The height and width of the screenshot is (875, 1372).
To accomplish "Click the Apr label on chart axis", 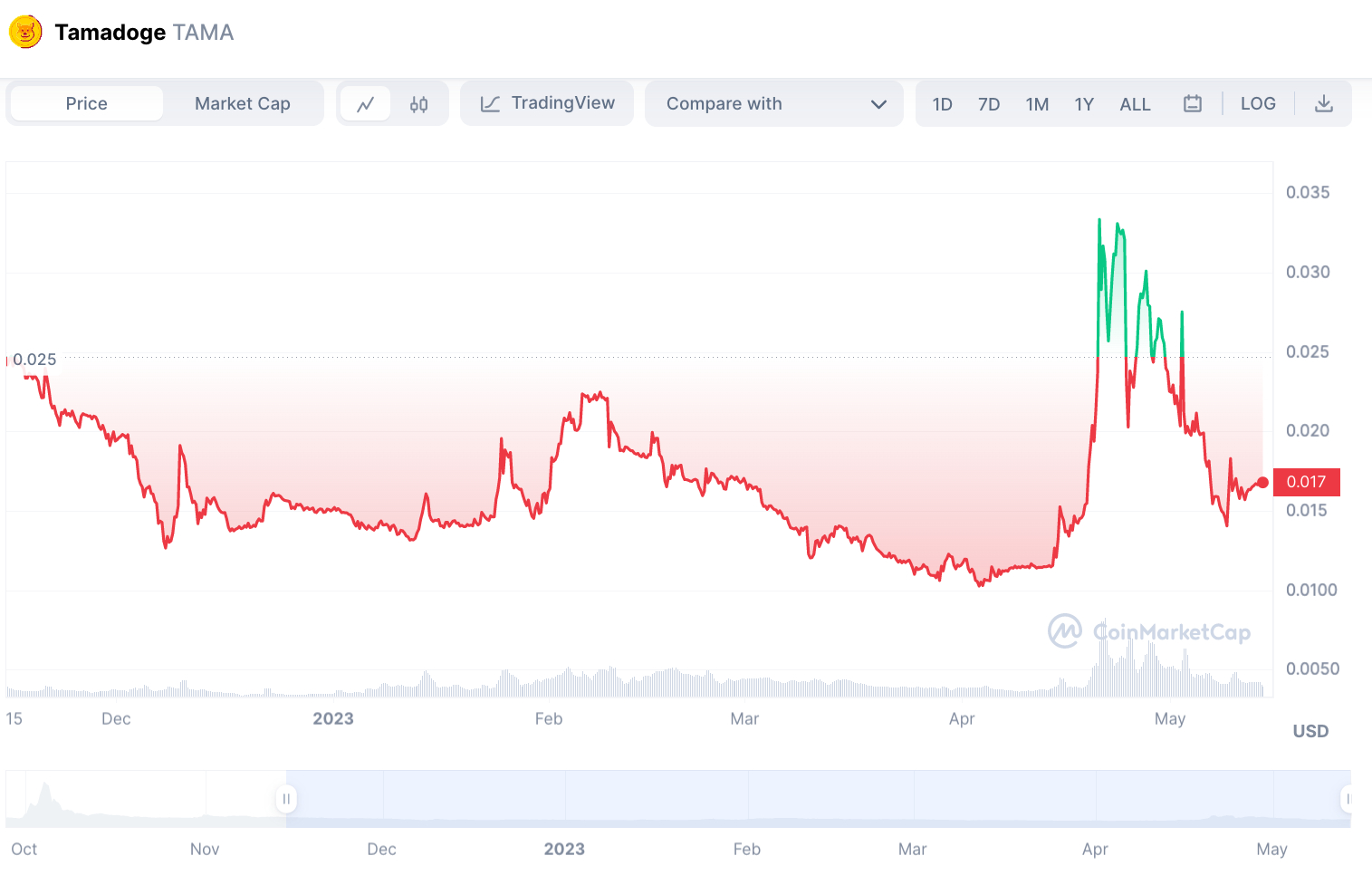I will [962, 718].
